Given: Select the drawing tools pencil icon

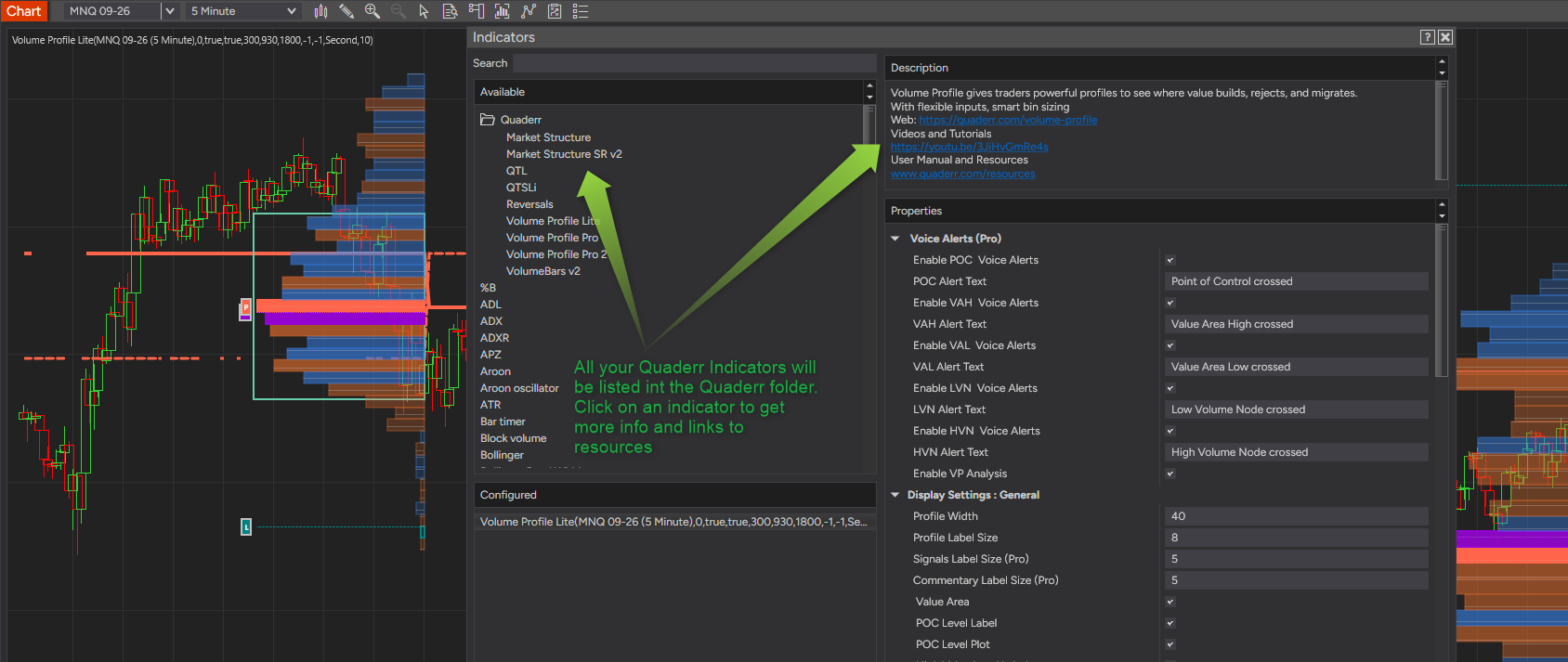Looking at the screenshot, I should [x=346, y=11].
